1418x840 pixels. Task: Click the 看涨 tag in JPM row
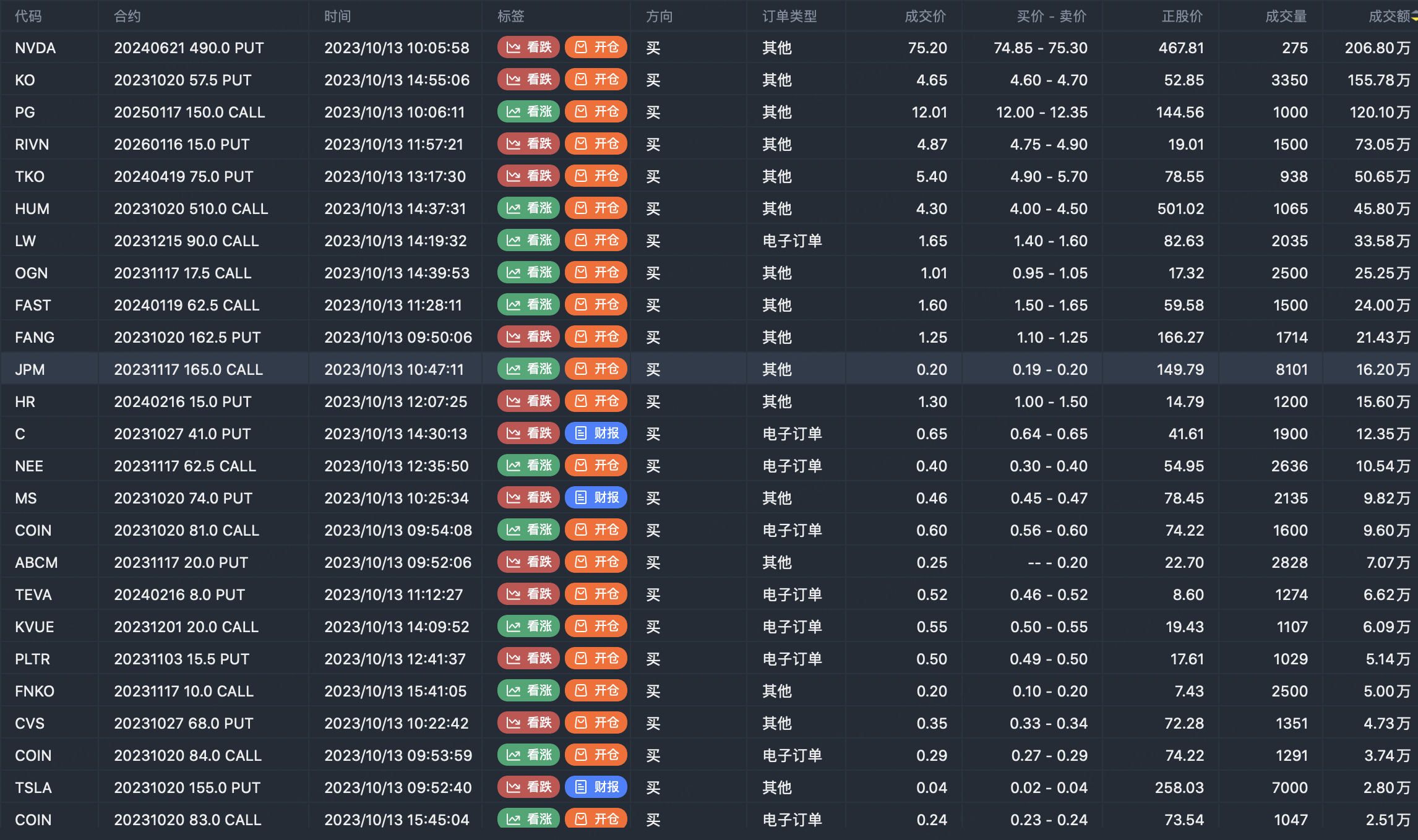[x=528, y=369]
